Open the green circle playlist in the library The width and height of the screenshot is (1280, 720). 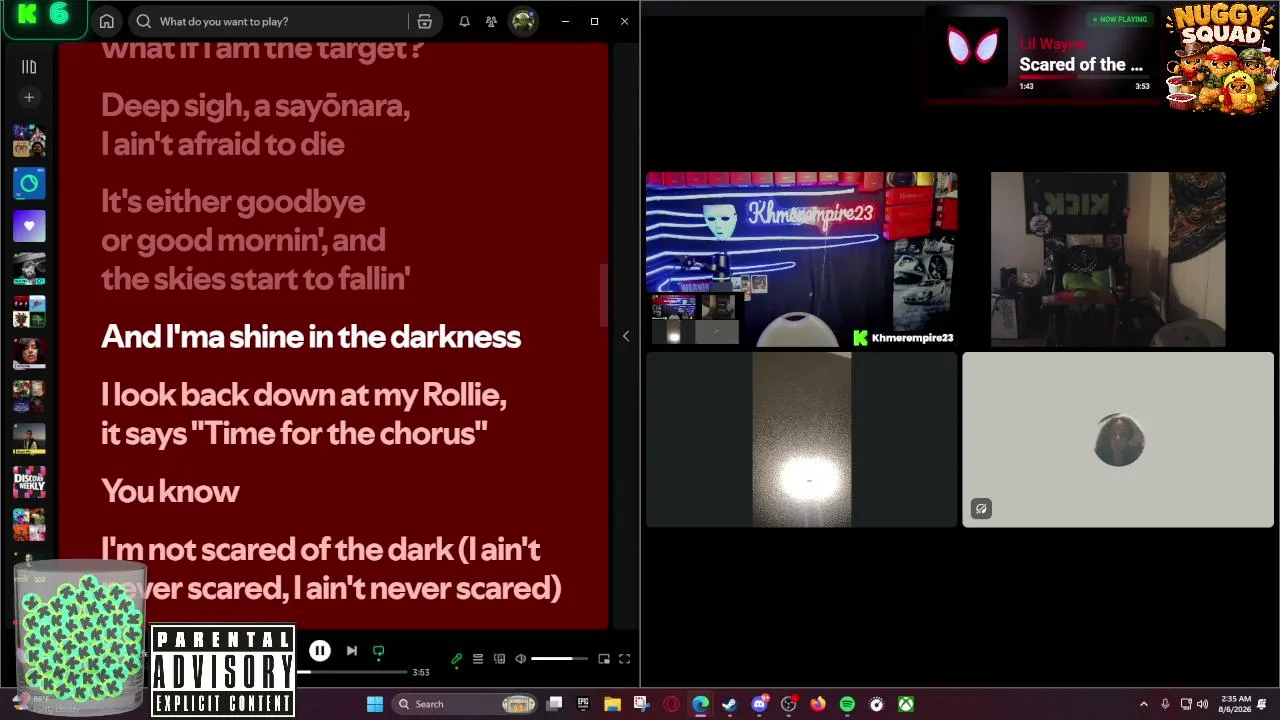click(x=29, y=184)
